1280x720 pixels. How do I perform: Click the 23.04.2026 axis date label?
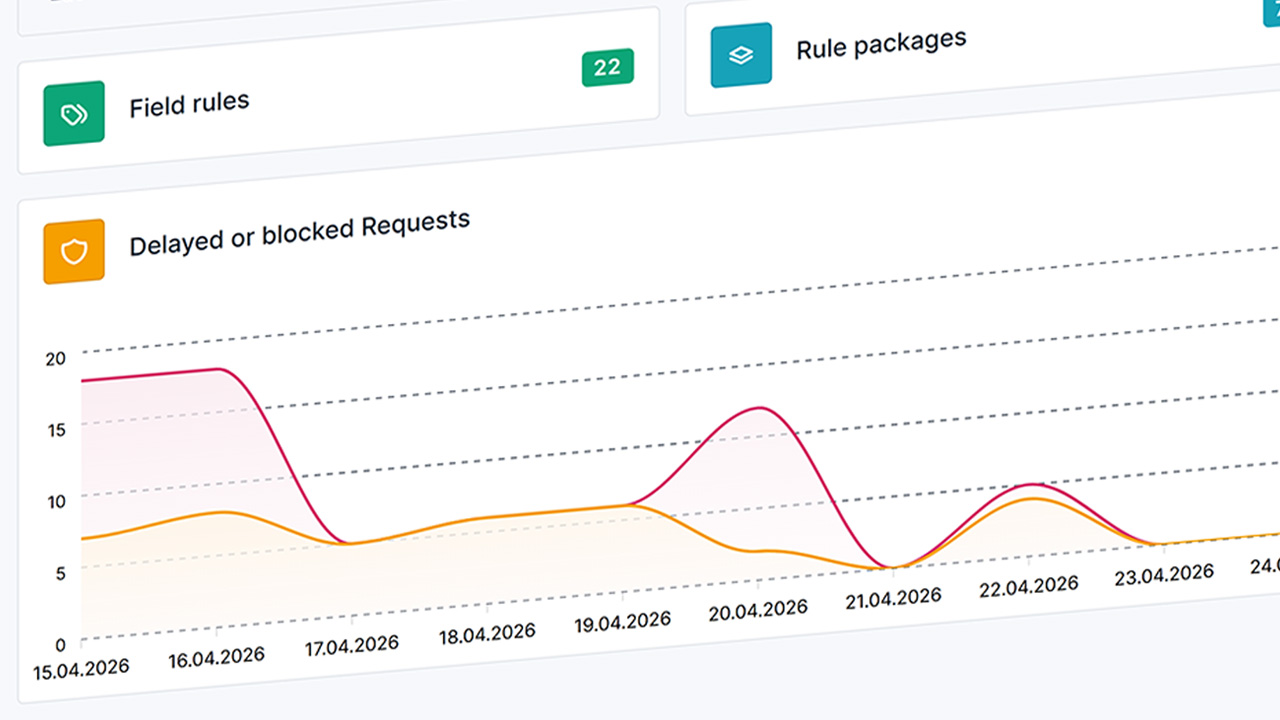(x=1164, y=573)
